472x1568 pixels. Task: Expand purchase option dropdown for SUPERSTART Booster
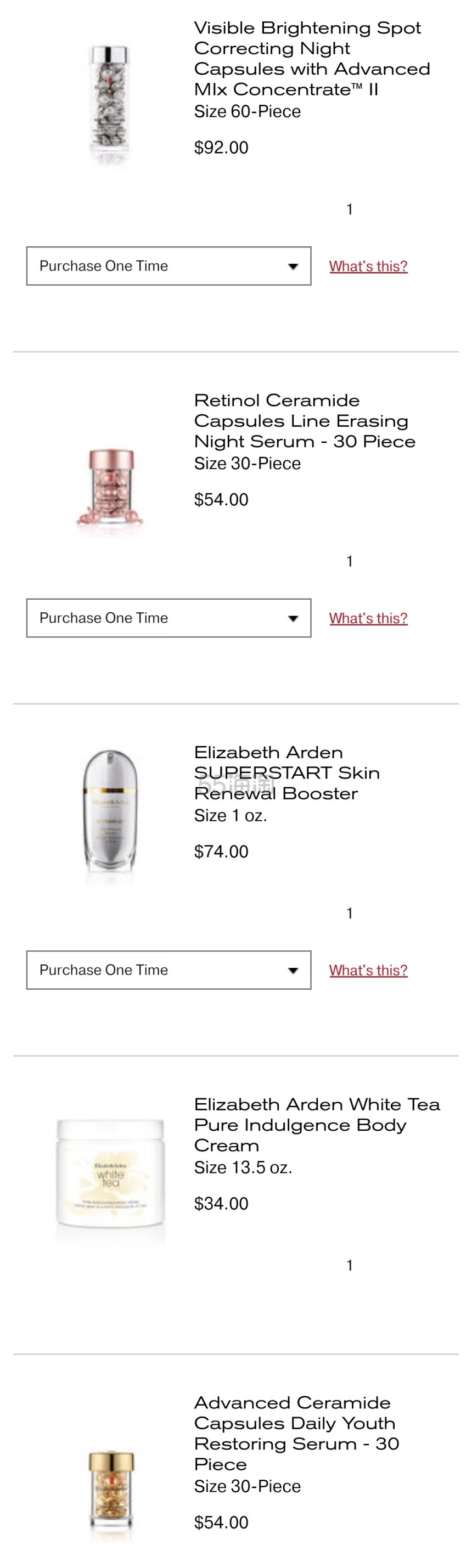[168, 969]
